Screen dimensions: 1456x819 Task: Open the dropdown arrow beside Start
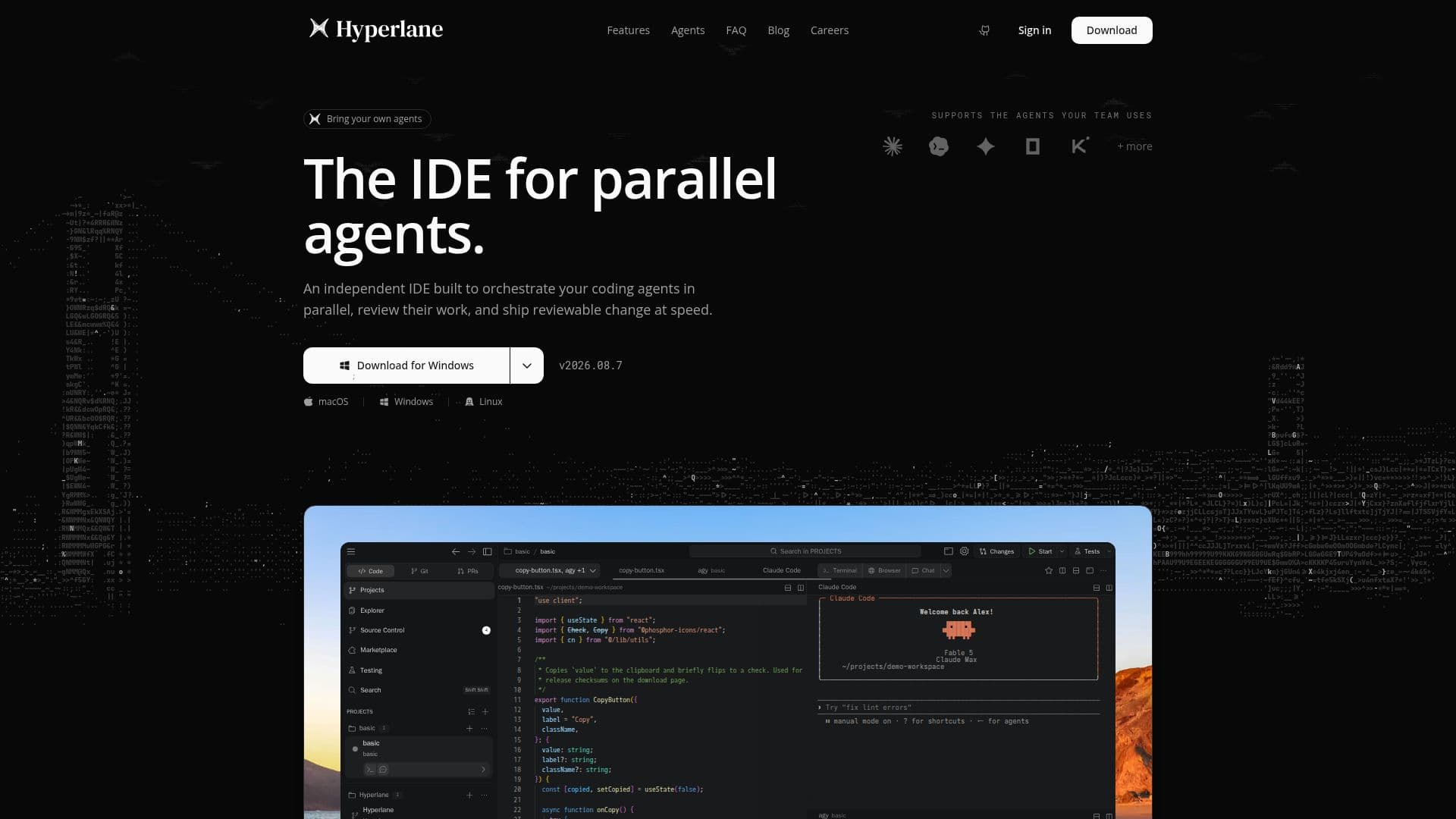pos(1062,551)
